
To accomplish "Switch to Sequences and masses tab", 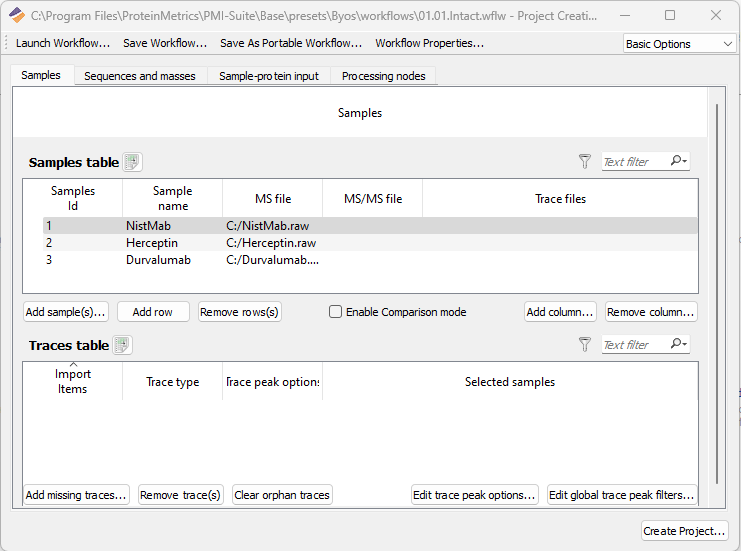I will 140,76.
